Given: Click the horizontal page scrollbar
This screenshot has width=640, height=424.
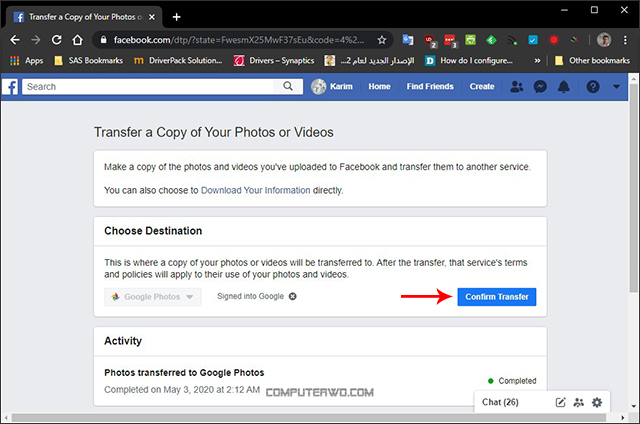Looking at the screenshot, I should [x=309, y=417].
